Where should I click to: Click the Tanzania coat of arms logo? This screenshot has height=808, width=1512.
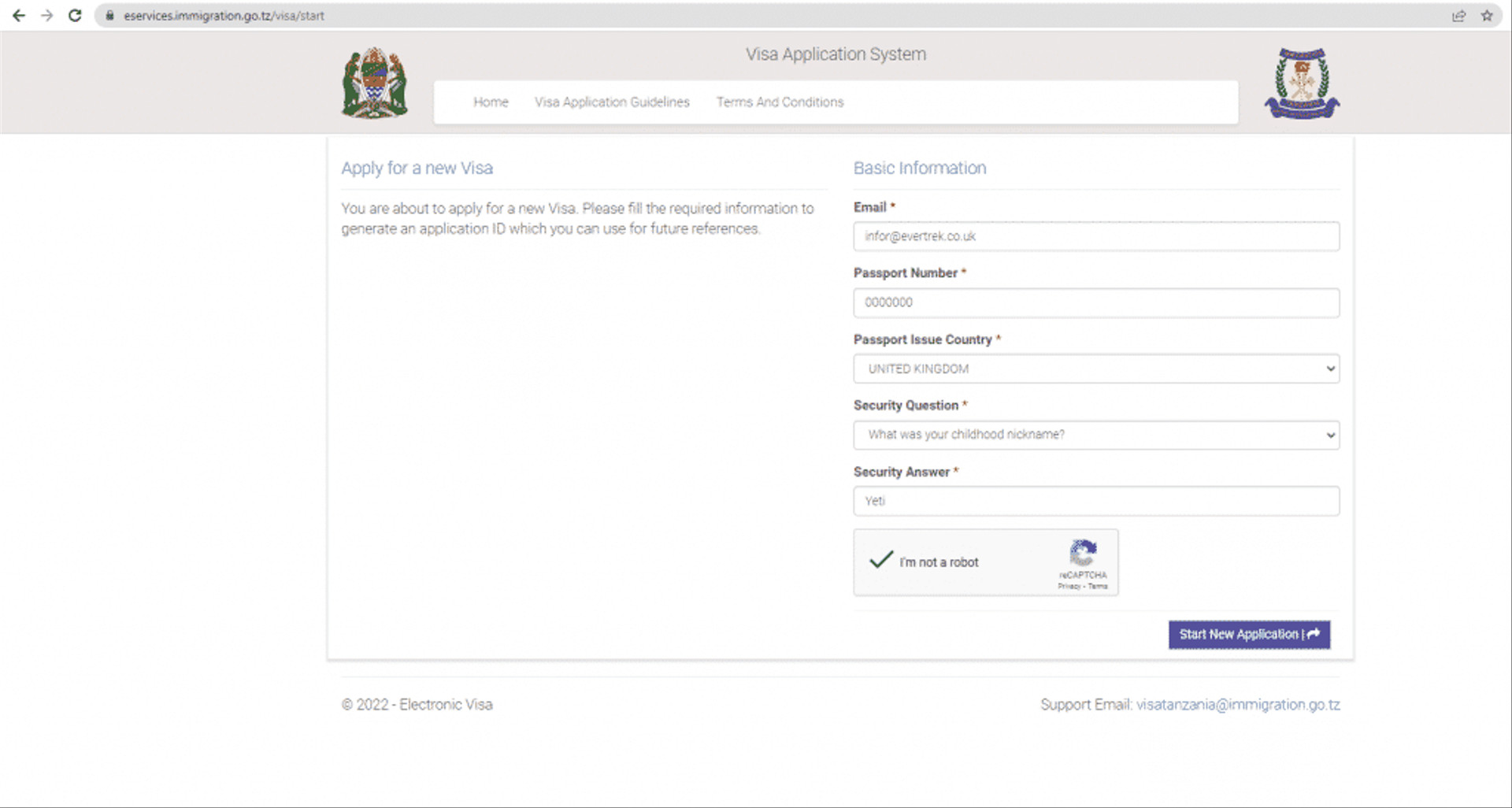pos(375,83)
